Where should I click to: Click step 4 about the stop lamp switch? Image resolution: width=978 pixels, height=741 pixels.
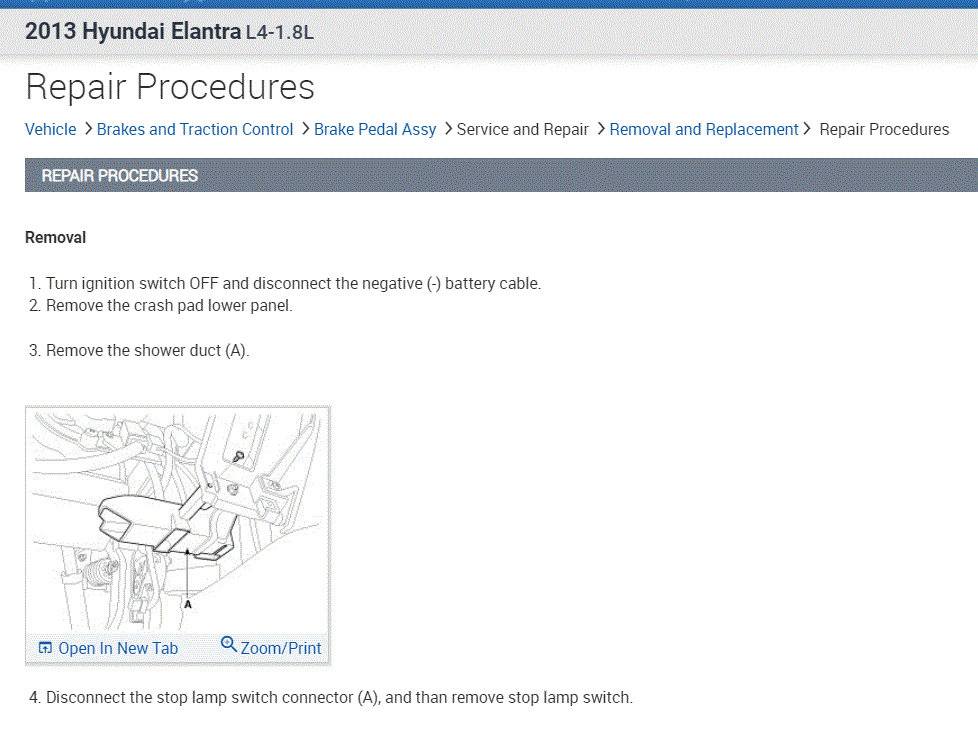click(331, 697)
